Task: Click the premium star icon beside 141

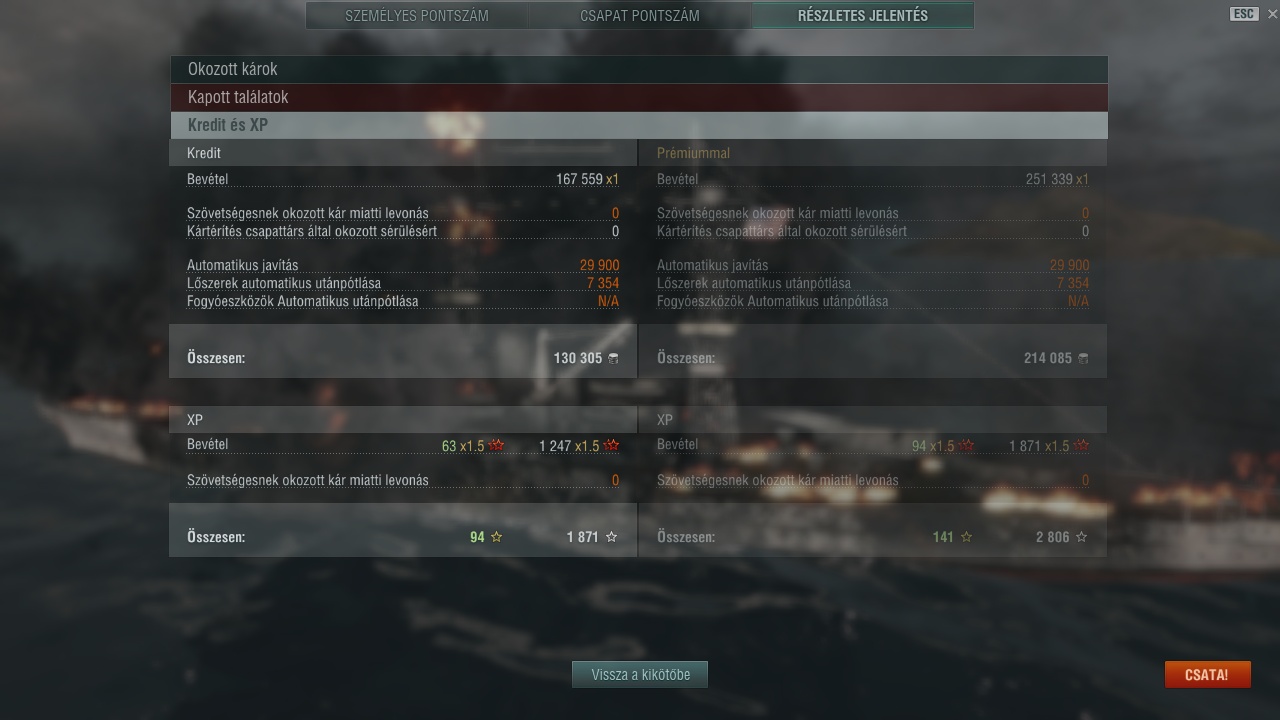Action: click(x=966, y=537)
